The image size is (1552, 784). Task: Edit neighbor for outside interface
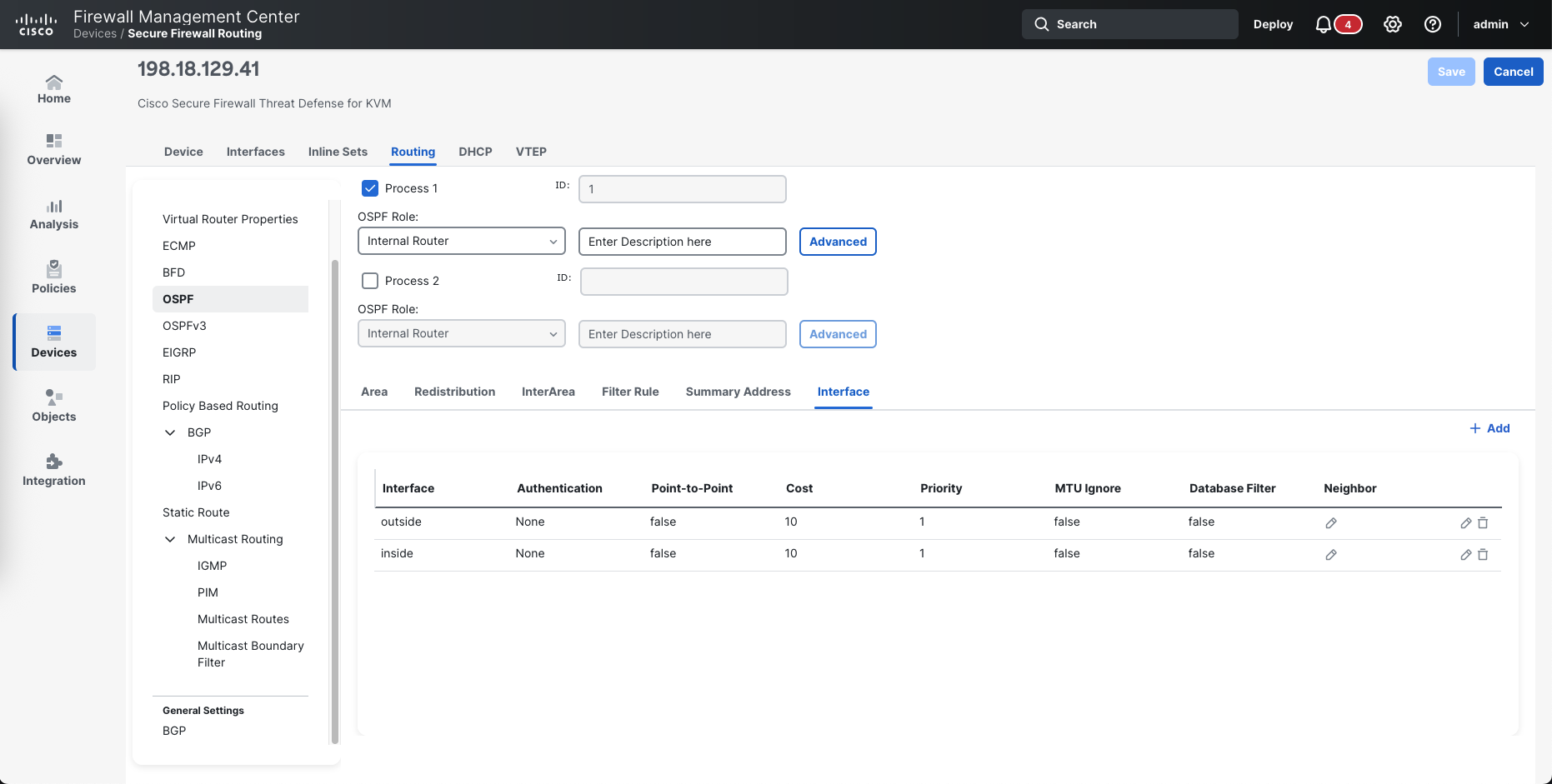coord(1331,523)
